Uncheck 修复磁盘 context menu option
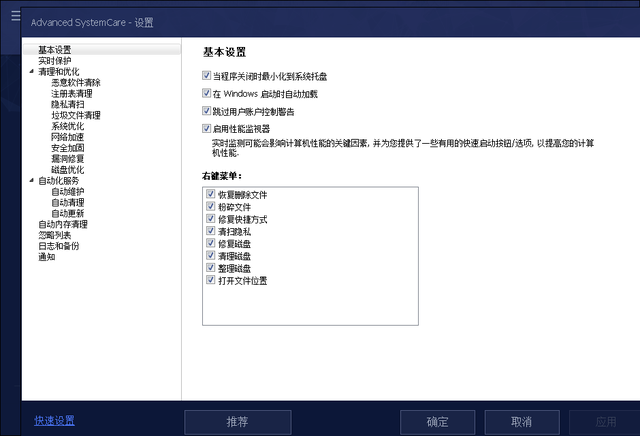This screenshot has height=436, width=640. coord(211,243)
